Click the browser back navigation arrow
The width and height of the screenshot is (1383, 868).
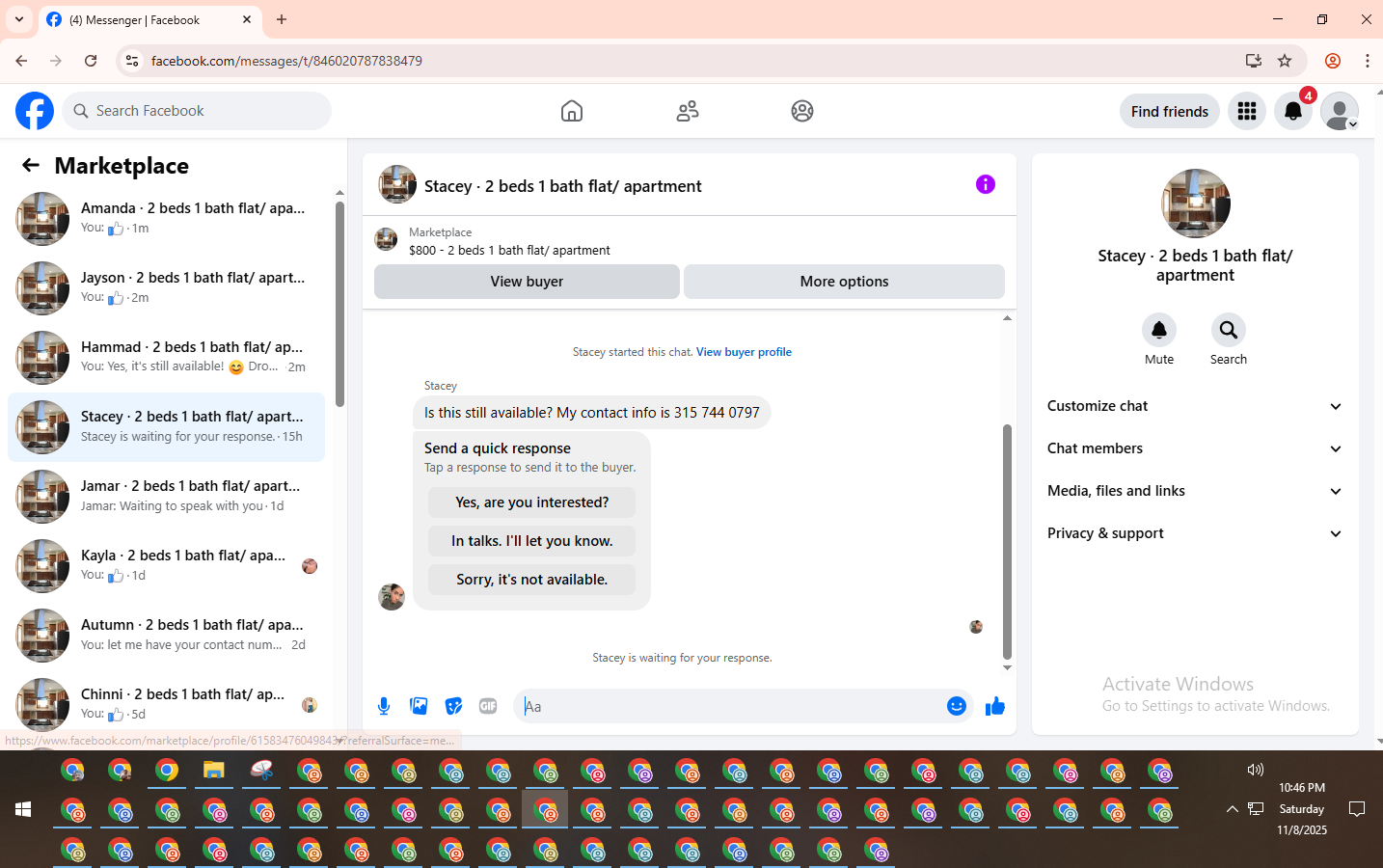click(x=21, y=61)
